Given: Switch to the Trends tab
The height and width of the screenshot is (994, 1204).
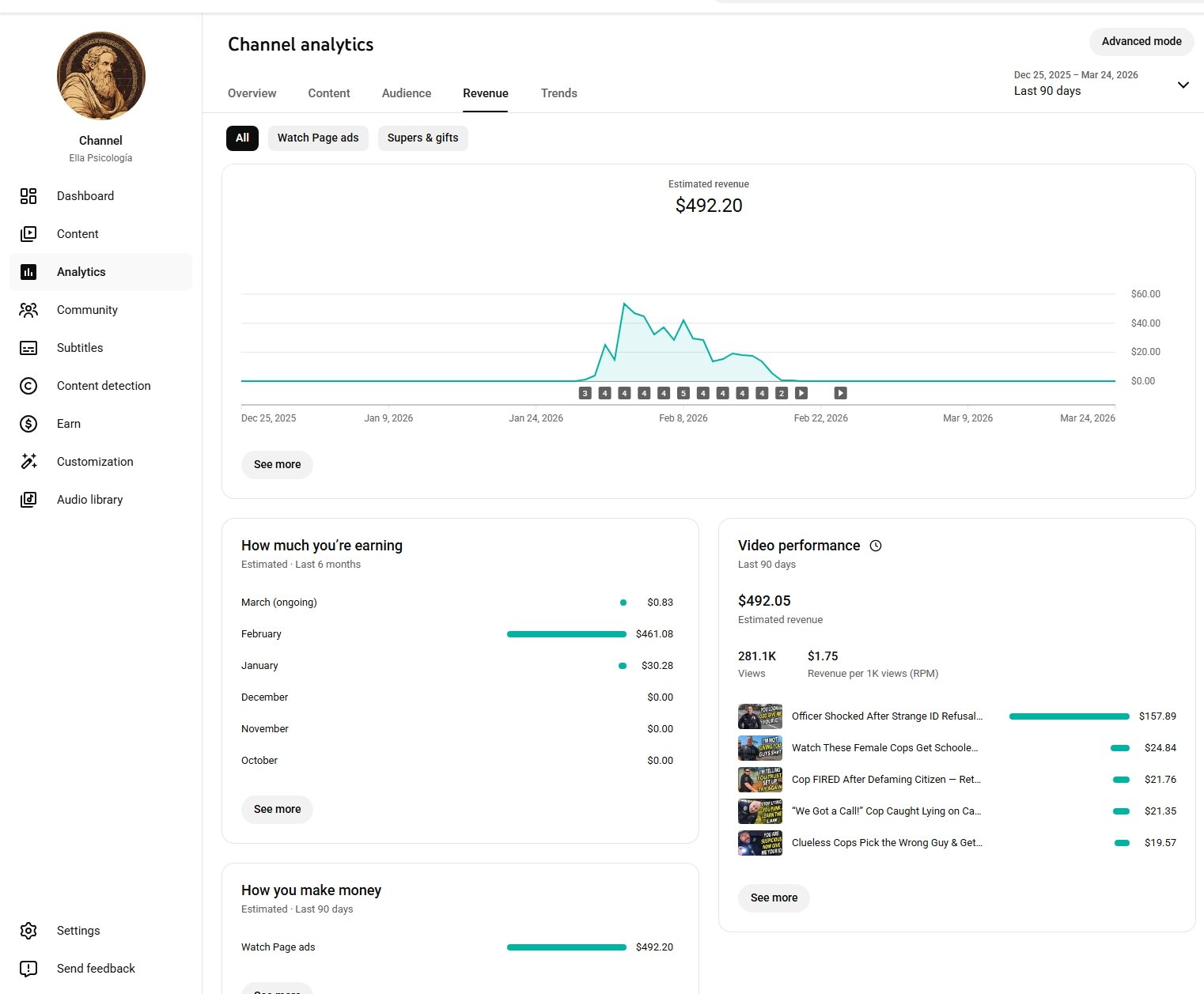Looking at the screenshot, I should (558, 93).
